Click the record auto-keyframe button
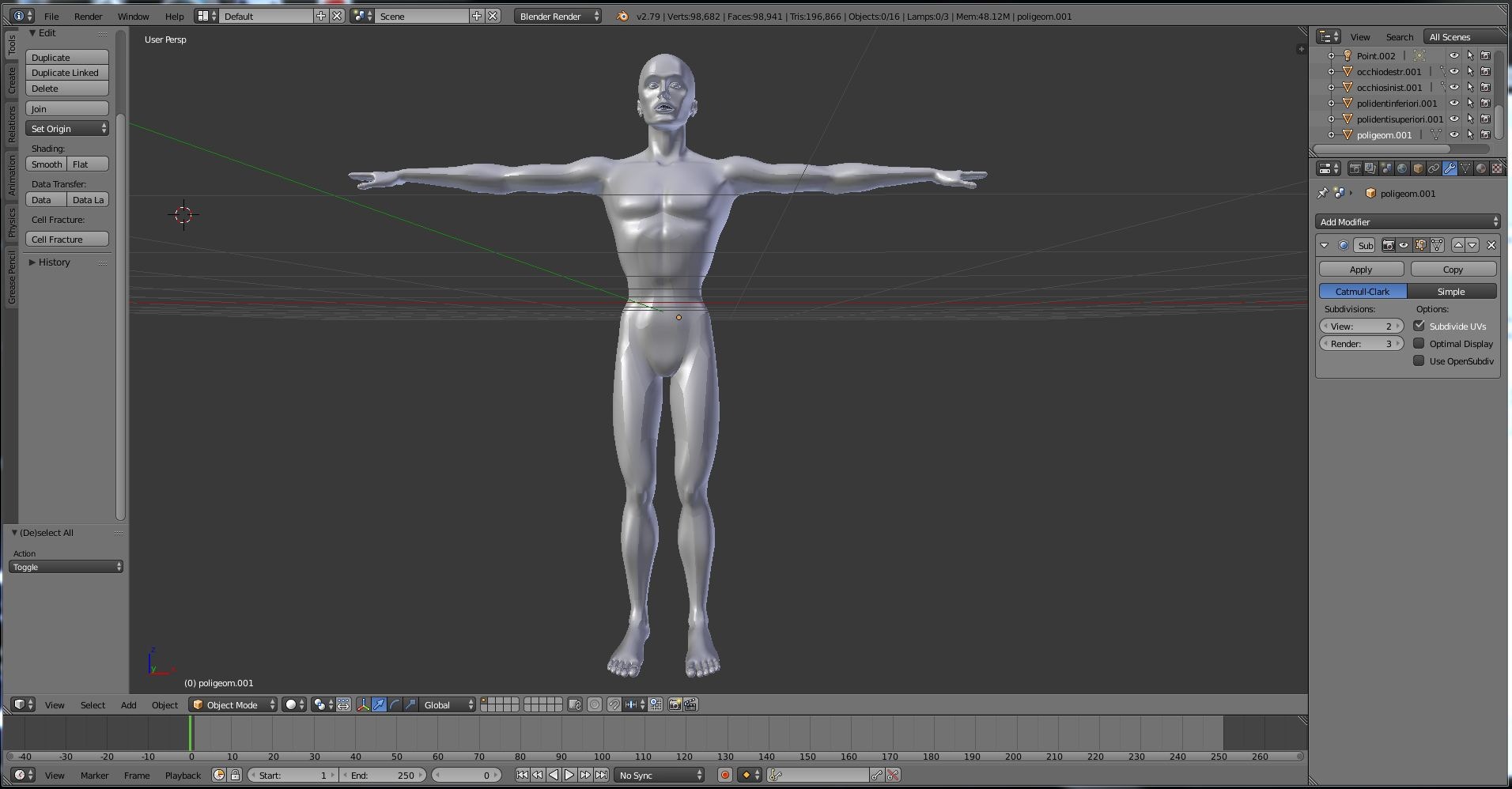 (x=724, y=775)
